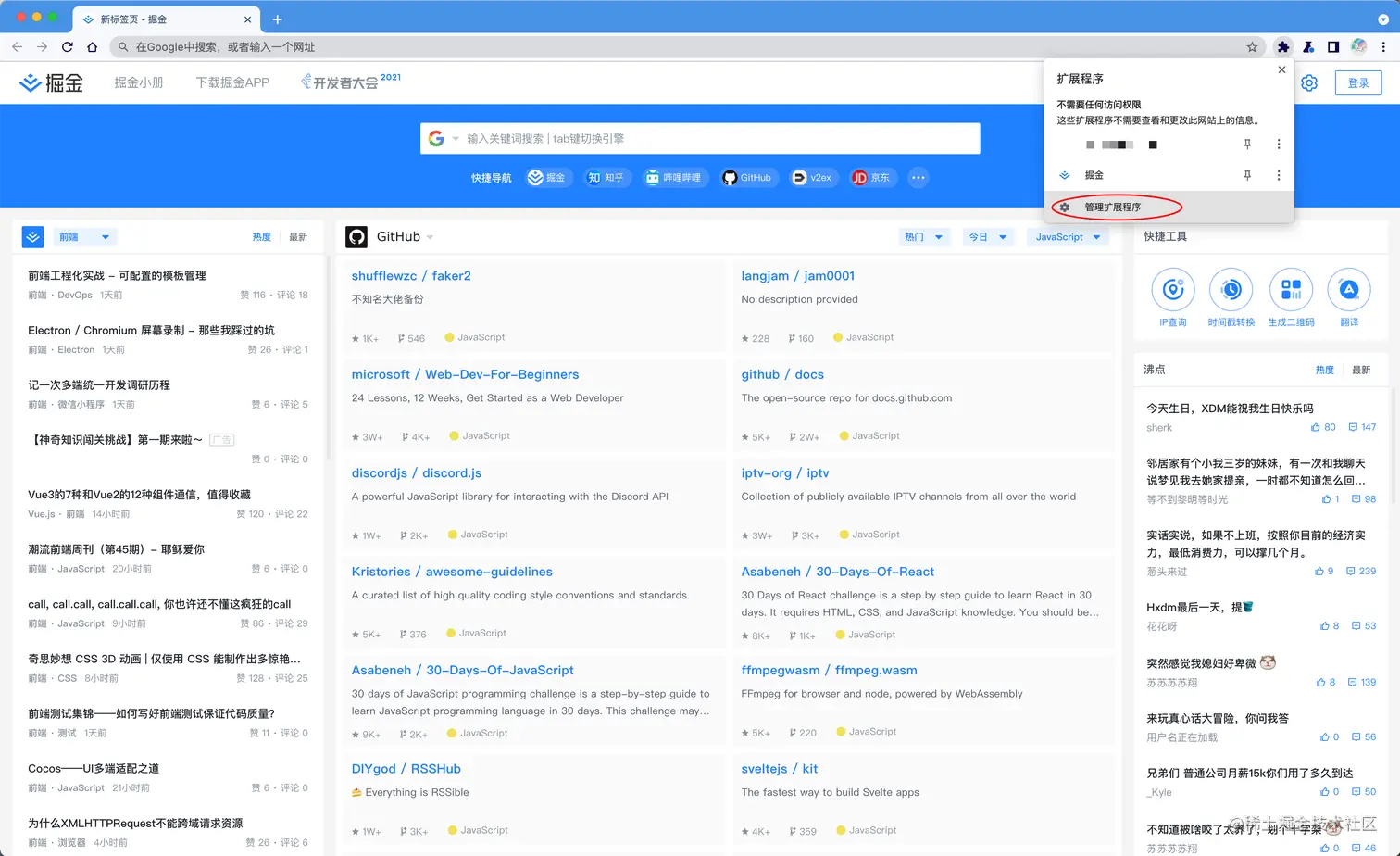Pin the 掘金 extension to toolbar
This screenshot has width=1400, height=856.
[x=1247, y=175]
